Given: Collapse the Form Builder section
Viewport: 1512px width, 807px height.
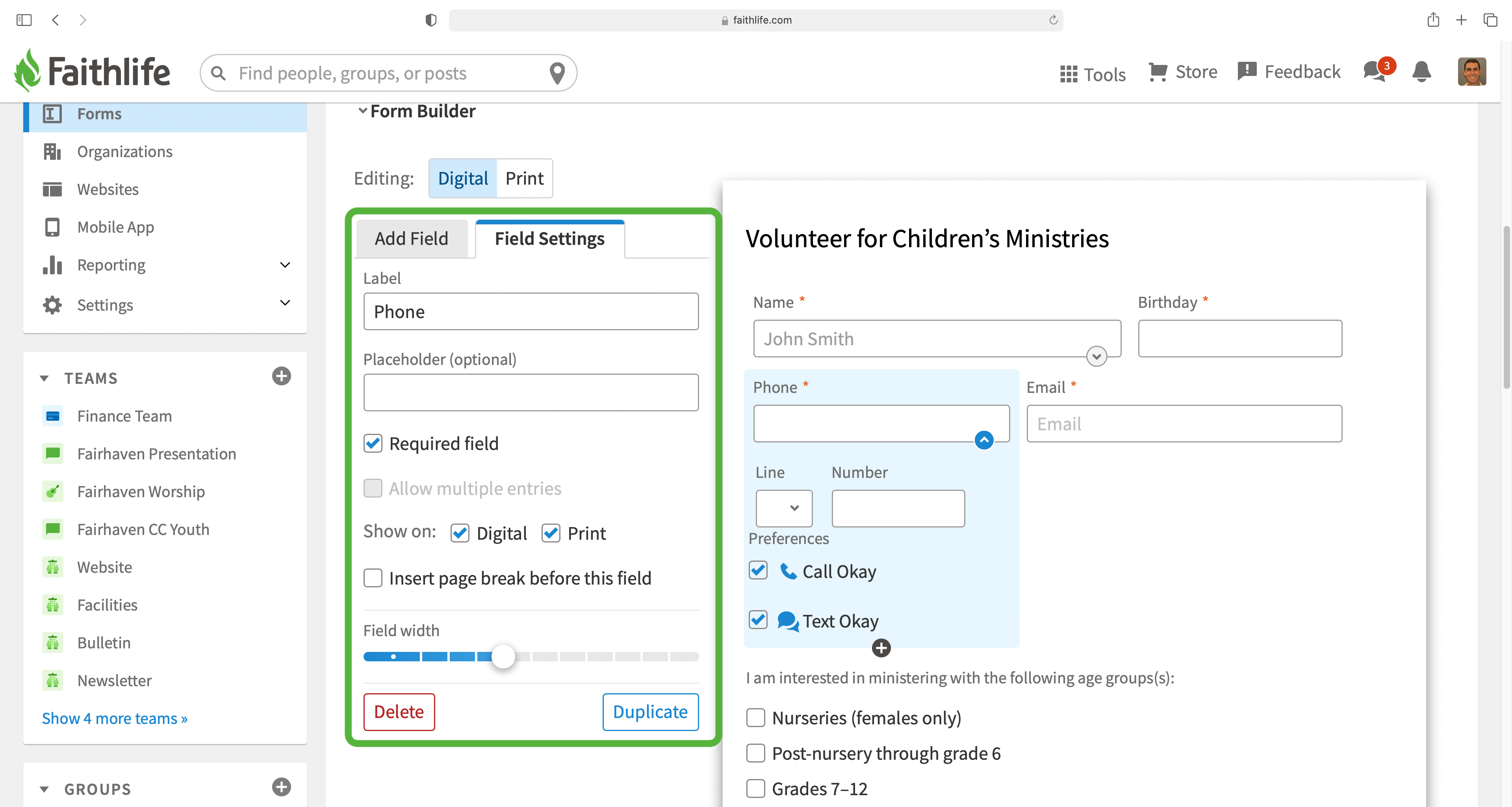Looking at the screenshot, I should click(x=362, y=110).
